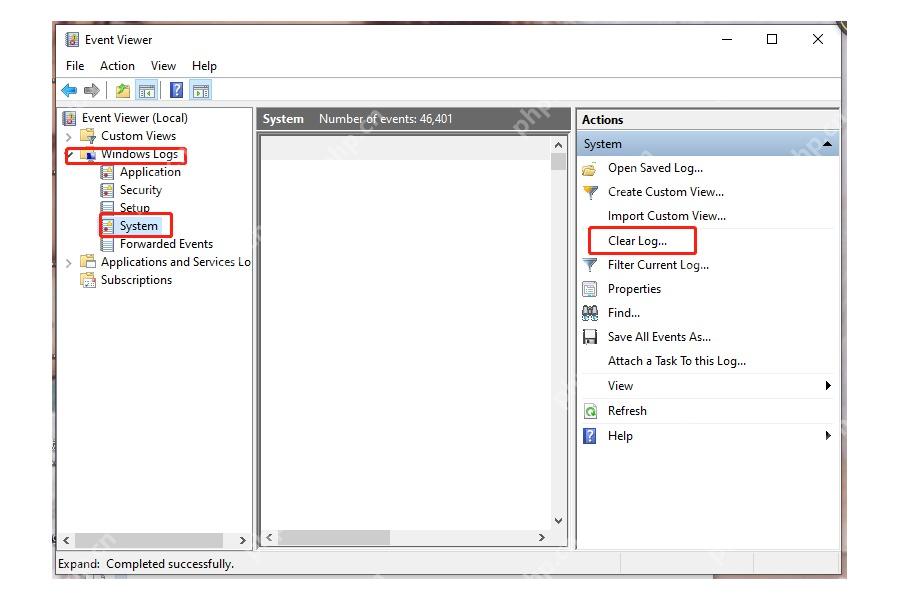Image resolution: width=900 pixels, height=600 pixels.
Task: Open the View submenu arrow in Actions
Action: pyautogui.click(x=828, y=385)
